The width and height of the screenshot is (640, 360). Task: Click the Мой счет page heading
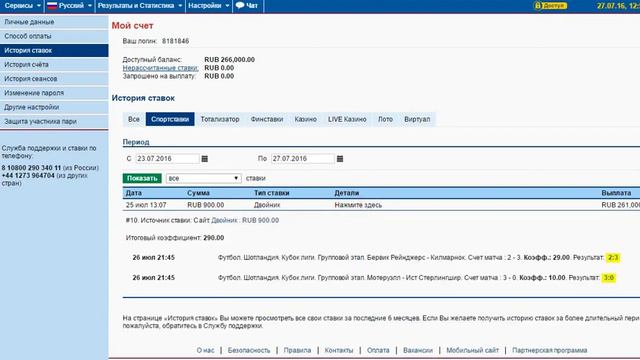tap(132, 26)
